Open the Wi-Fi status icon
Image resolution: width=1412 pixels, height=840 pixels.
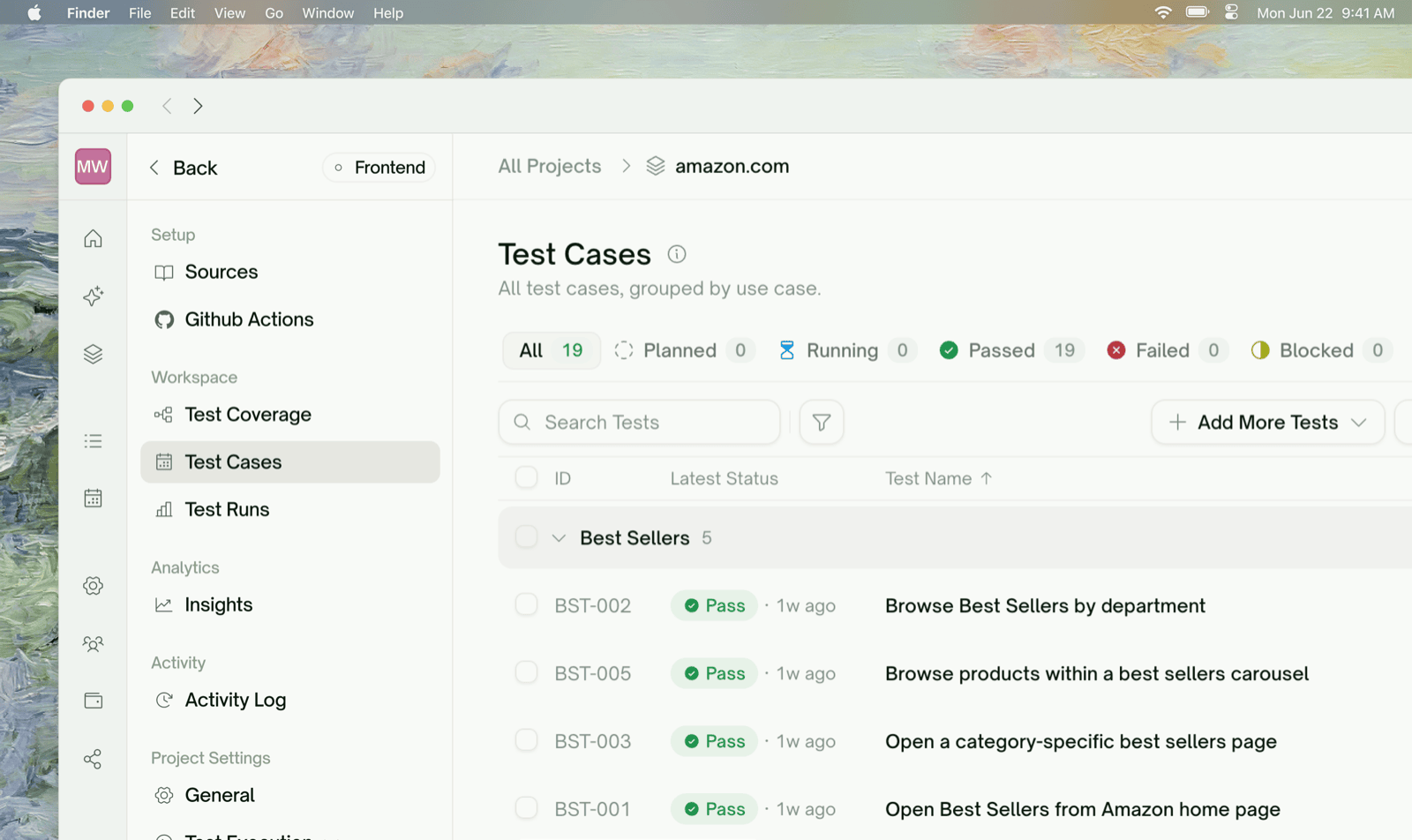1163,12
